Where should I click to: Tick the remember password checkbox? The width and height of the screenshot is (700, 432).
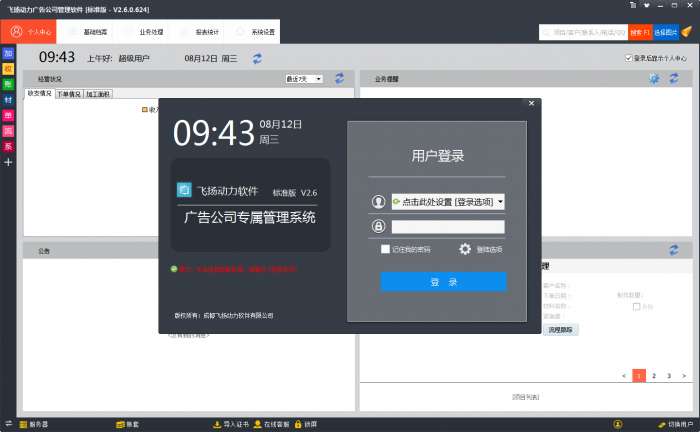point(385,249)
